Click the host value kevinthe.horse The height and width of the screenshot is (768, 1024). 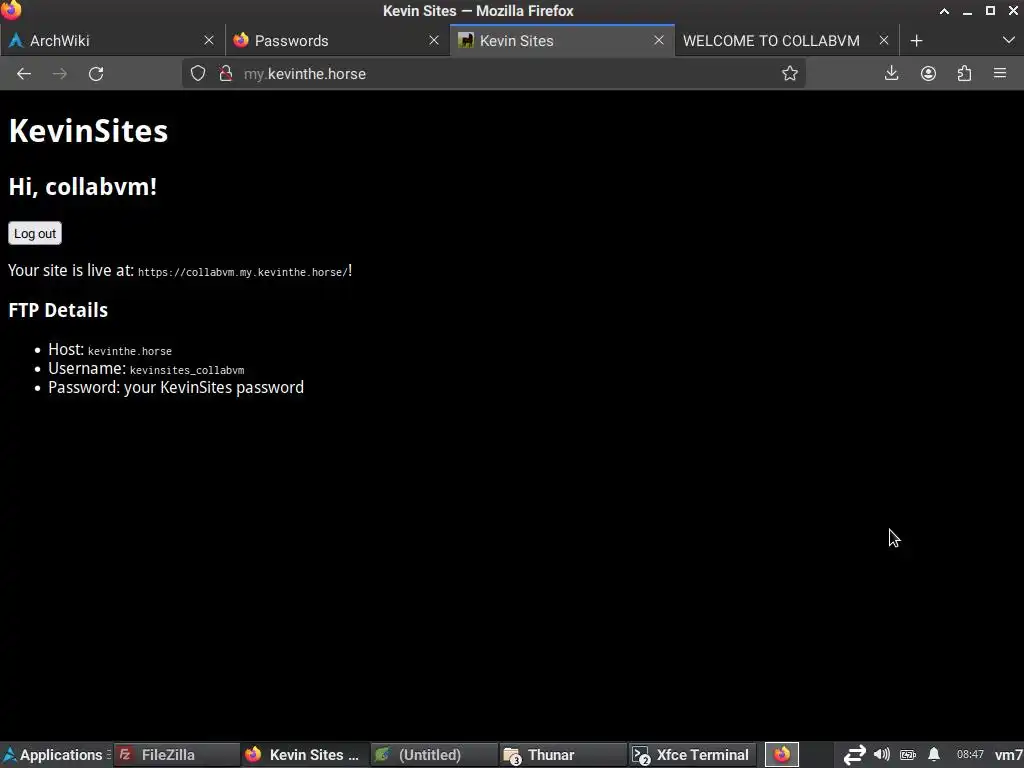130,351
